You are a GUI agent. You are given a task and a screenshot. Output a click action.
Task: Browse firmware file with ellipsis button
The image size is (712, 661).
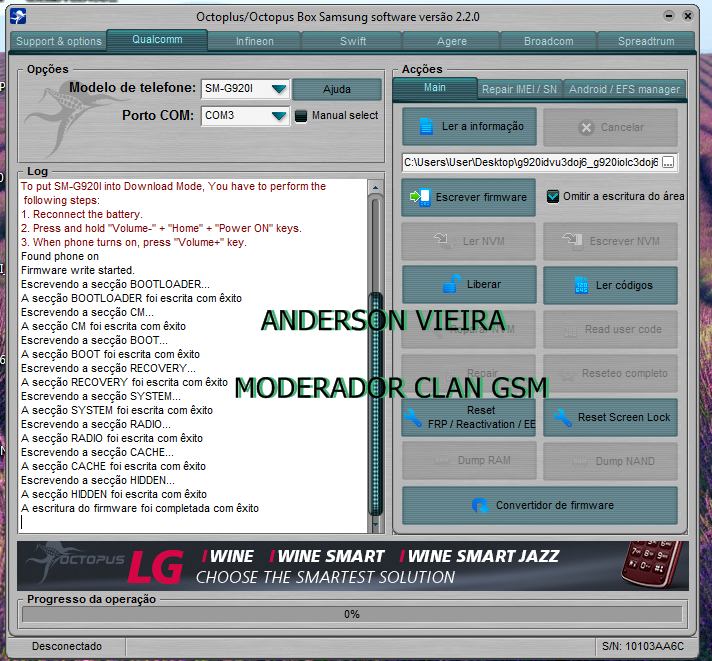668,163
